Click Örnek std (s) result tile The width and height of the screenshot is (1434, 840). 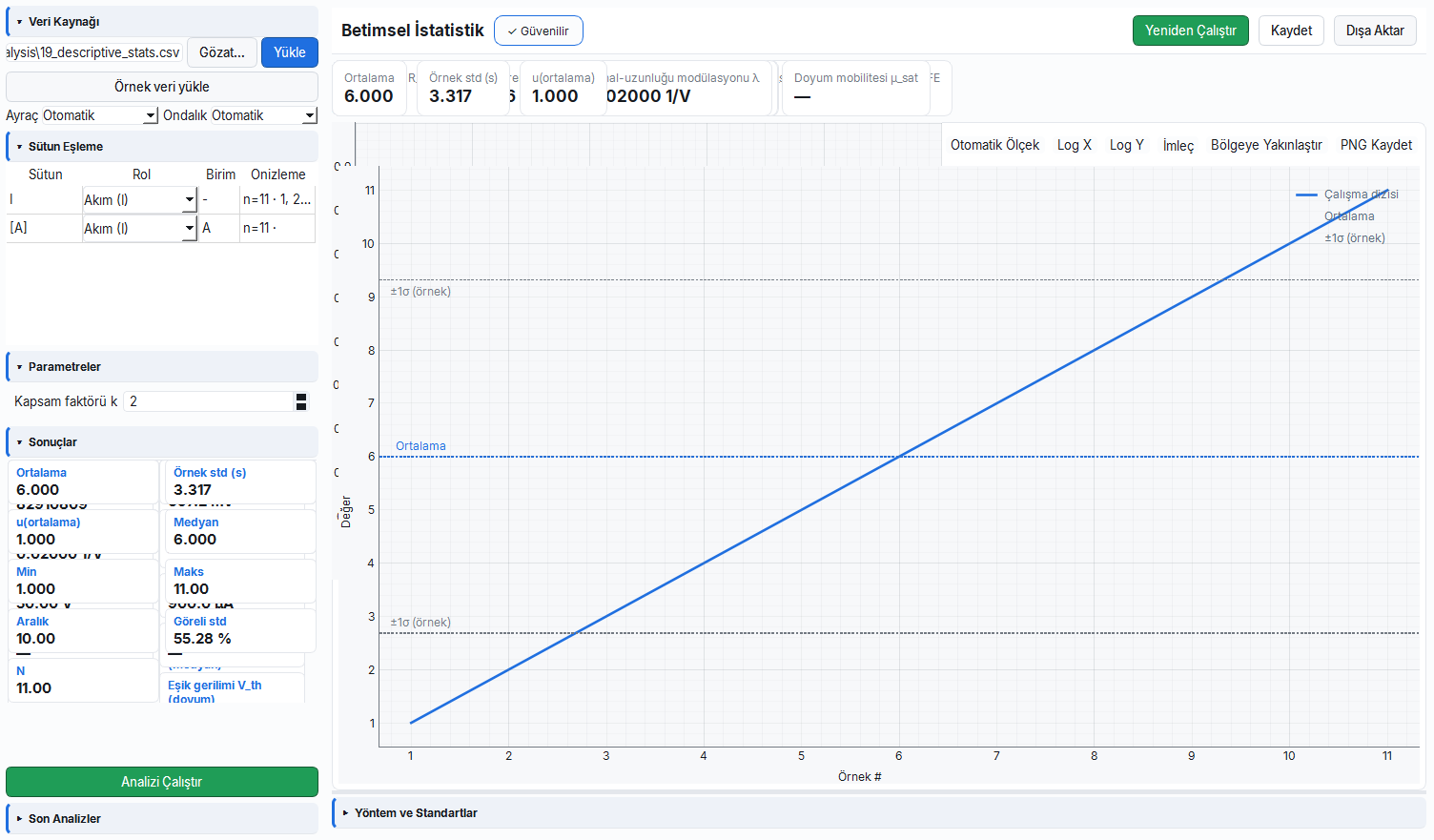(x=241, y=482)
